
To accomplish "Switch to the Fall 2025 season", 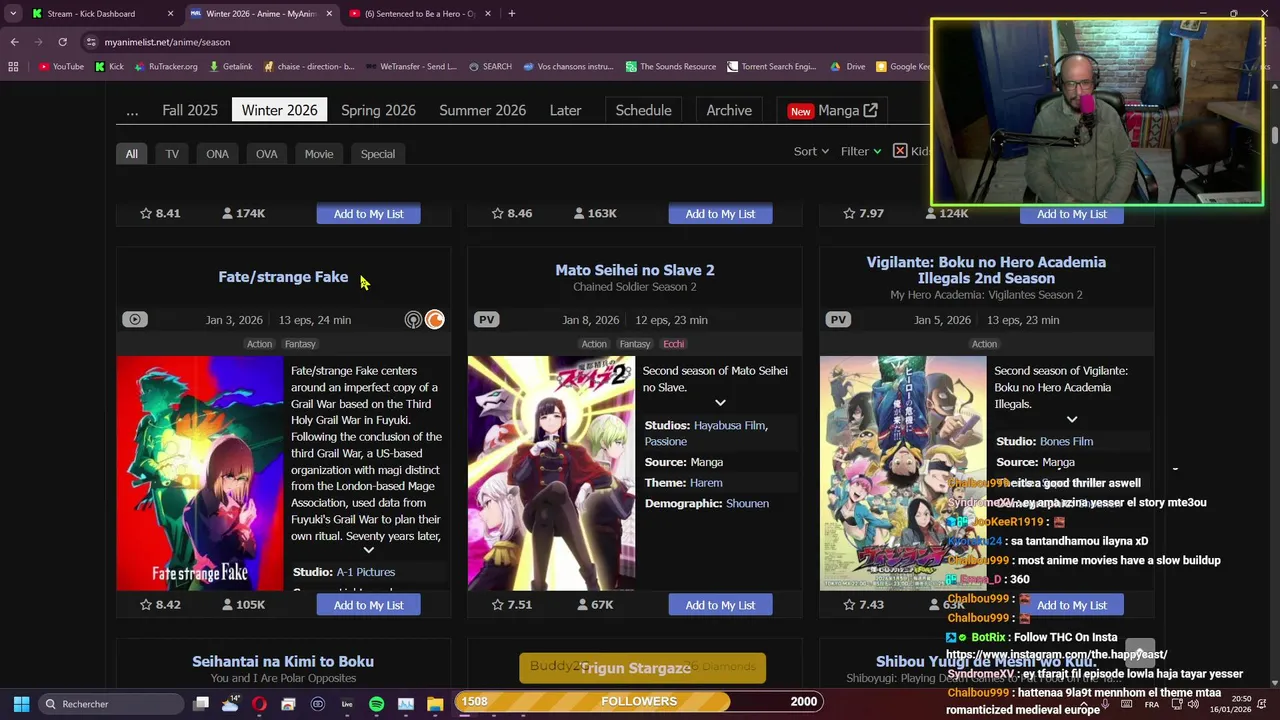I will (190, 110).
